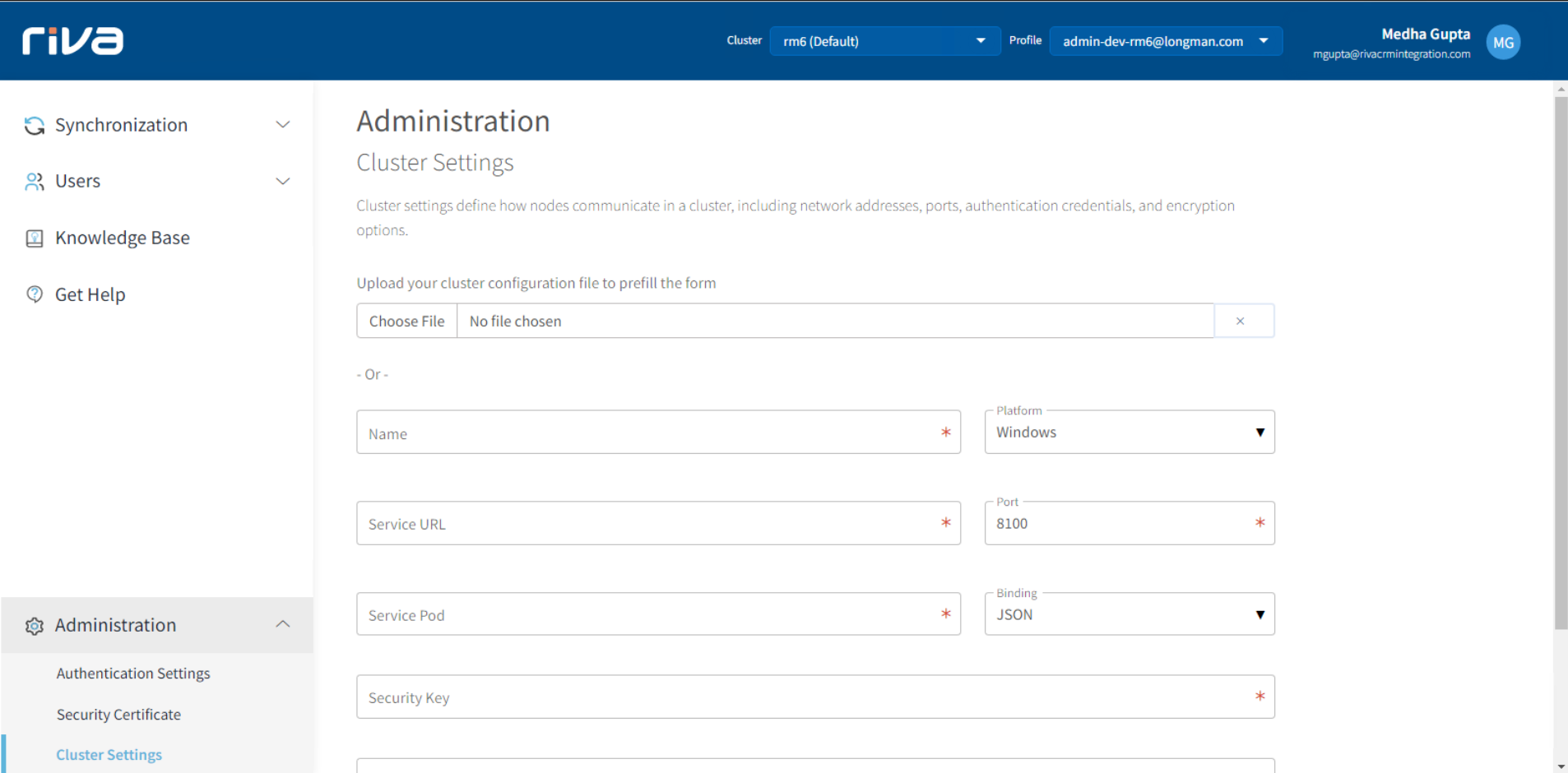The height and width of the screenshot is (773, 1568).
Task: Click the mgupta@rivacrmintegration.com email text
Action: pyautogui.click(x=1391, y=54)
